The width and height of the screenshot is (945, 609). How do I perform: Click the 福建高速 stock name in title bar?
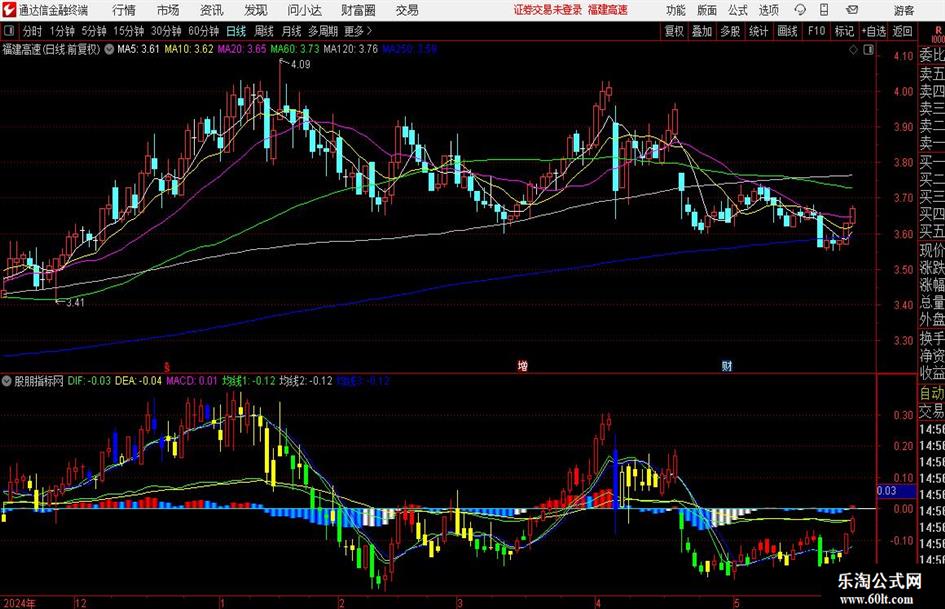coord(608,10)
